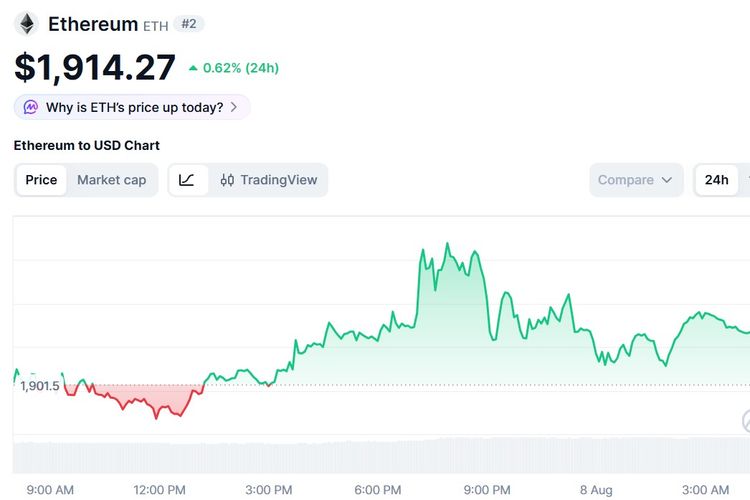Click the 0.62% (24h) change indicator

coord(234,68)
